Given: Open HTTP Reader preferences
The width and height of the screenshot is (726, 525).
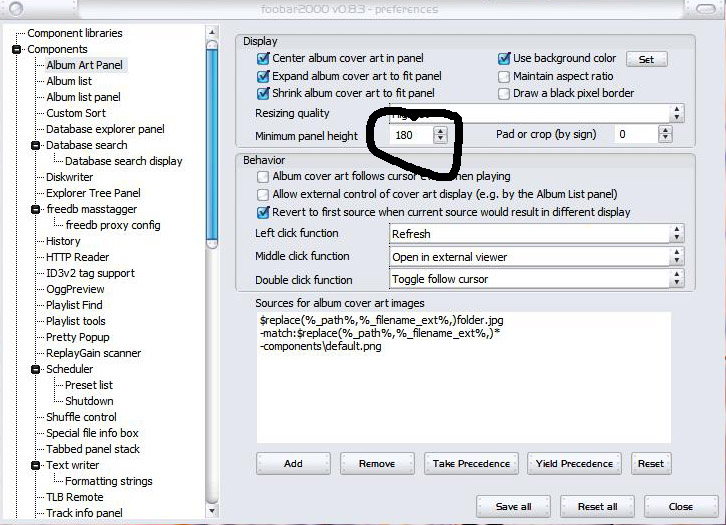Looking at the screenshot, I should click(77, 257).
